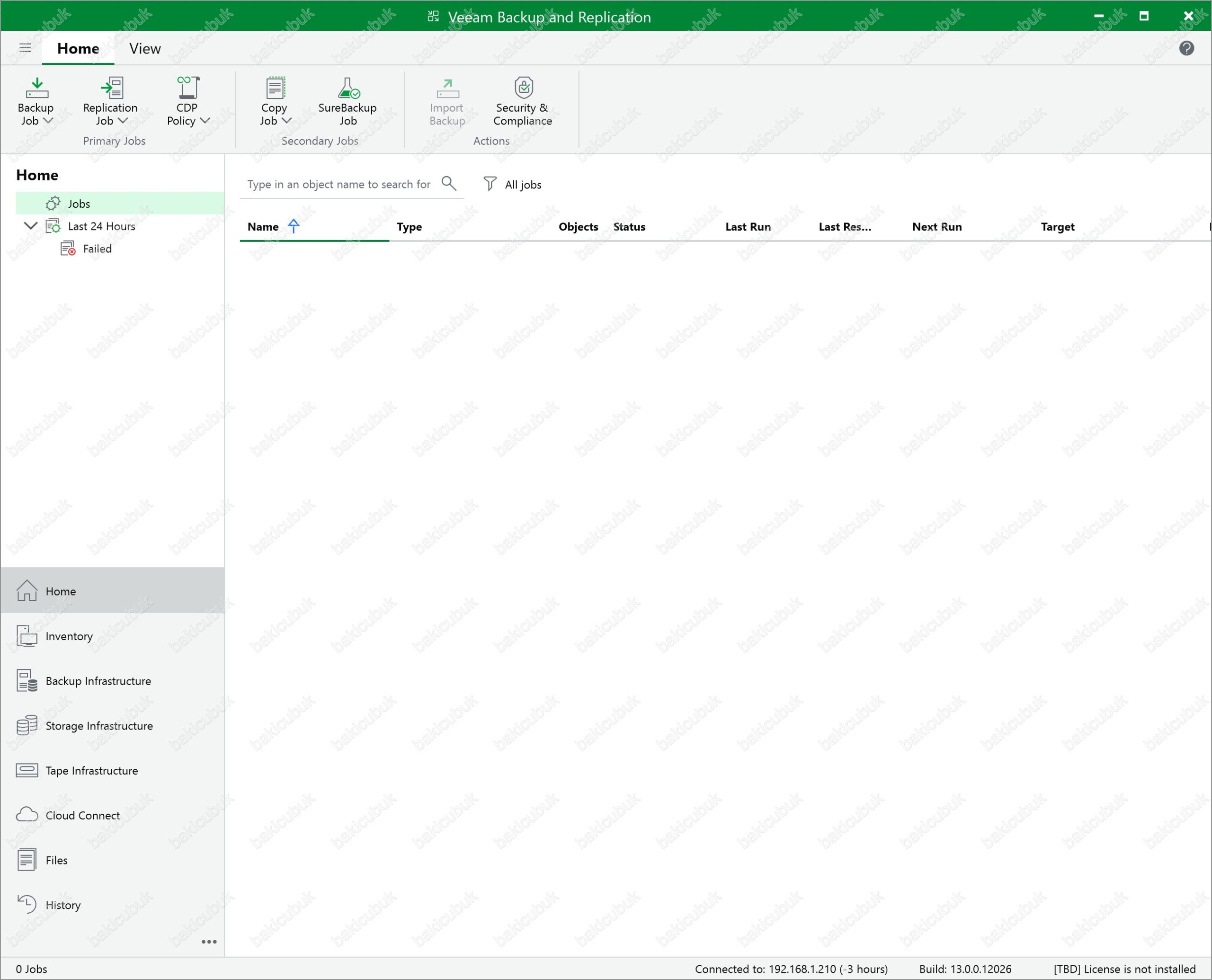This screenshot has width=1212, height=980.
Task: Open the help question-mark icon
Action: 1186,48
